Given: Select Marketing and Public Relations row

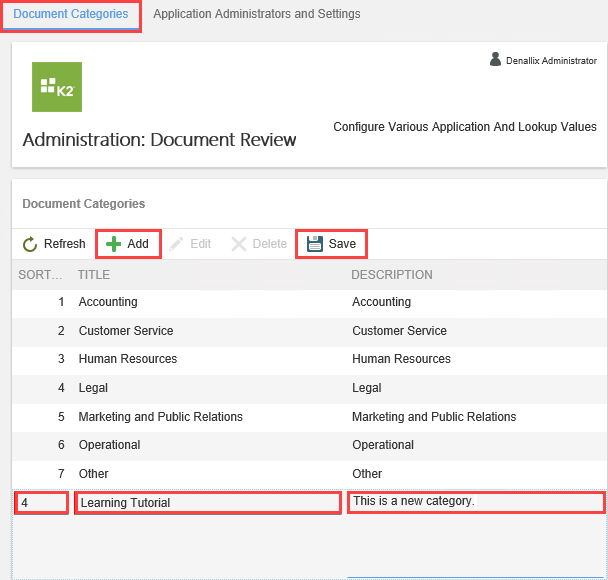Looking at the screenshot, I should click(160, 417).
